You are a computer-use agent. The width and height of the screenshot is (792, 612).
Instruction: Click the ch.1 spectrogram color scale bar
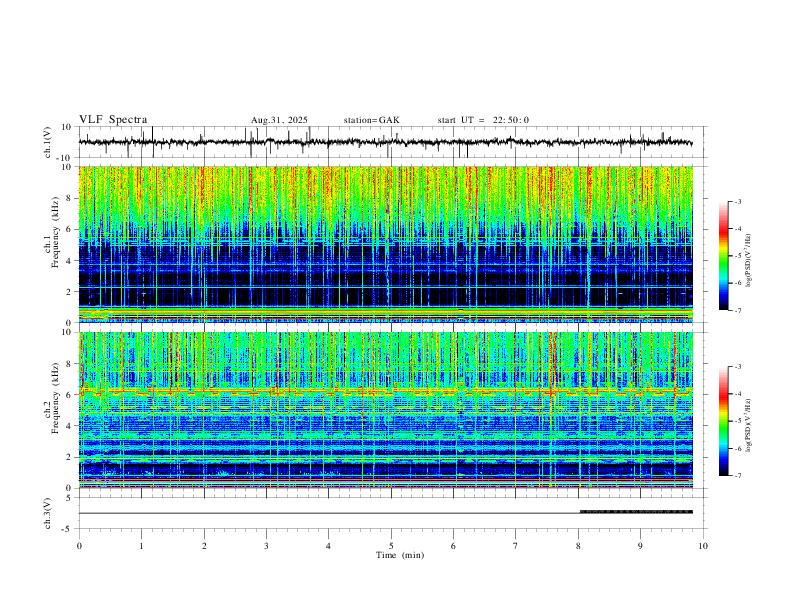[x=723, y=256]
